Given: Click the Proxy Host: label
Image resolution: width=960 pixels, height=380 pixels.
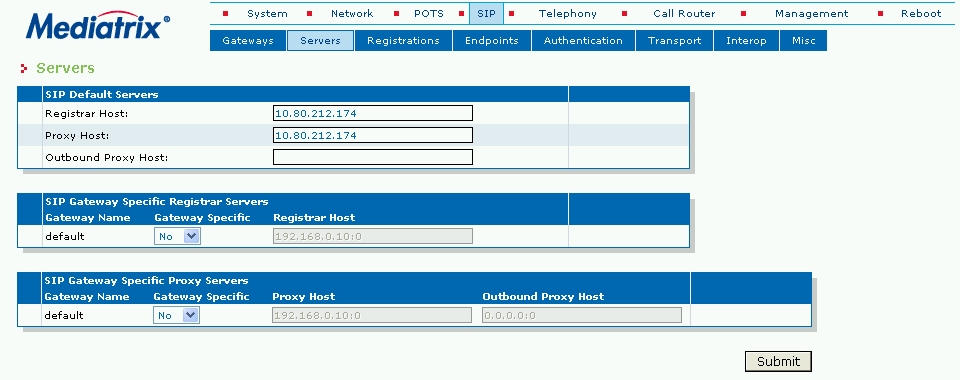Looking at the screenshot, I should (77, 135).
